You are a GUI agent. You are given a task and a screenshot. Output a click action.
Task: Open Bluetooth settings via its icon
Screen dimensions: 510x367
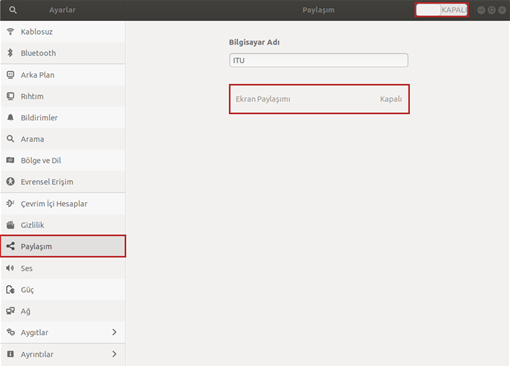tap(10, 53)
